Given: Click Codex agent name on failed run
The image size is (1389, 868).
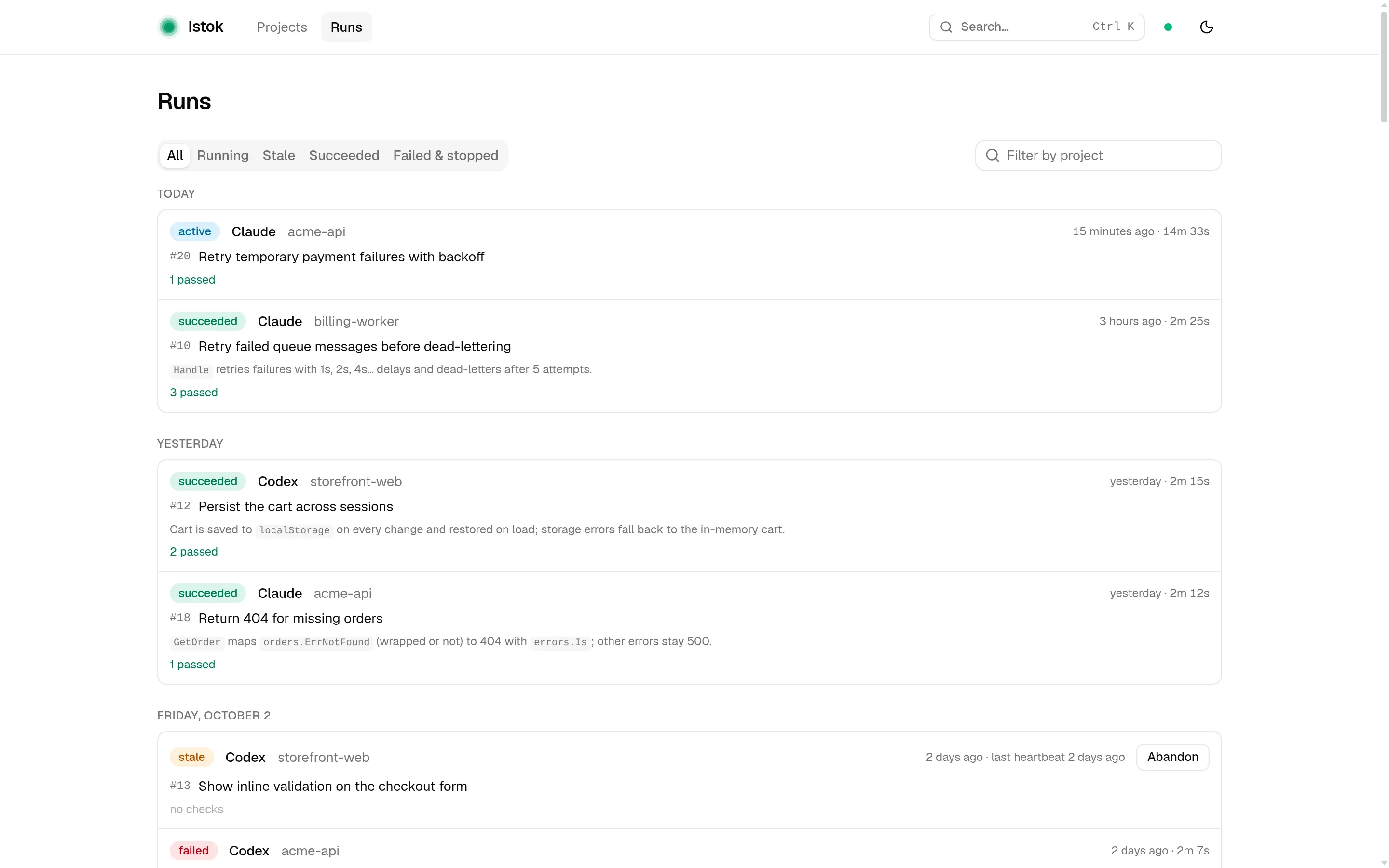Looking at the screenshot, I should [249, 851].
